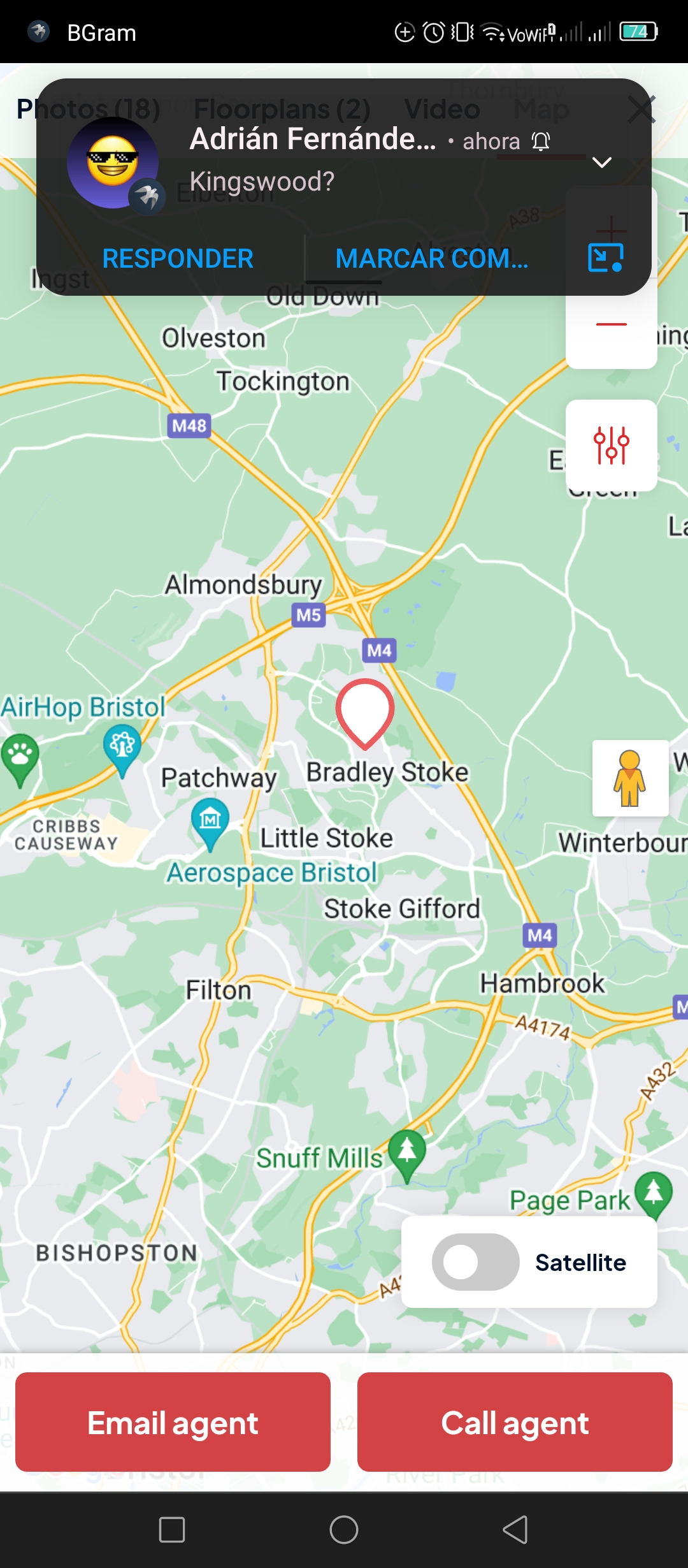This screenshot has height=1568, width=688.
Task: Tap MARCAR COM... notification action
Action: (432, 259)
